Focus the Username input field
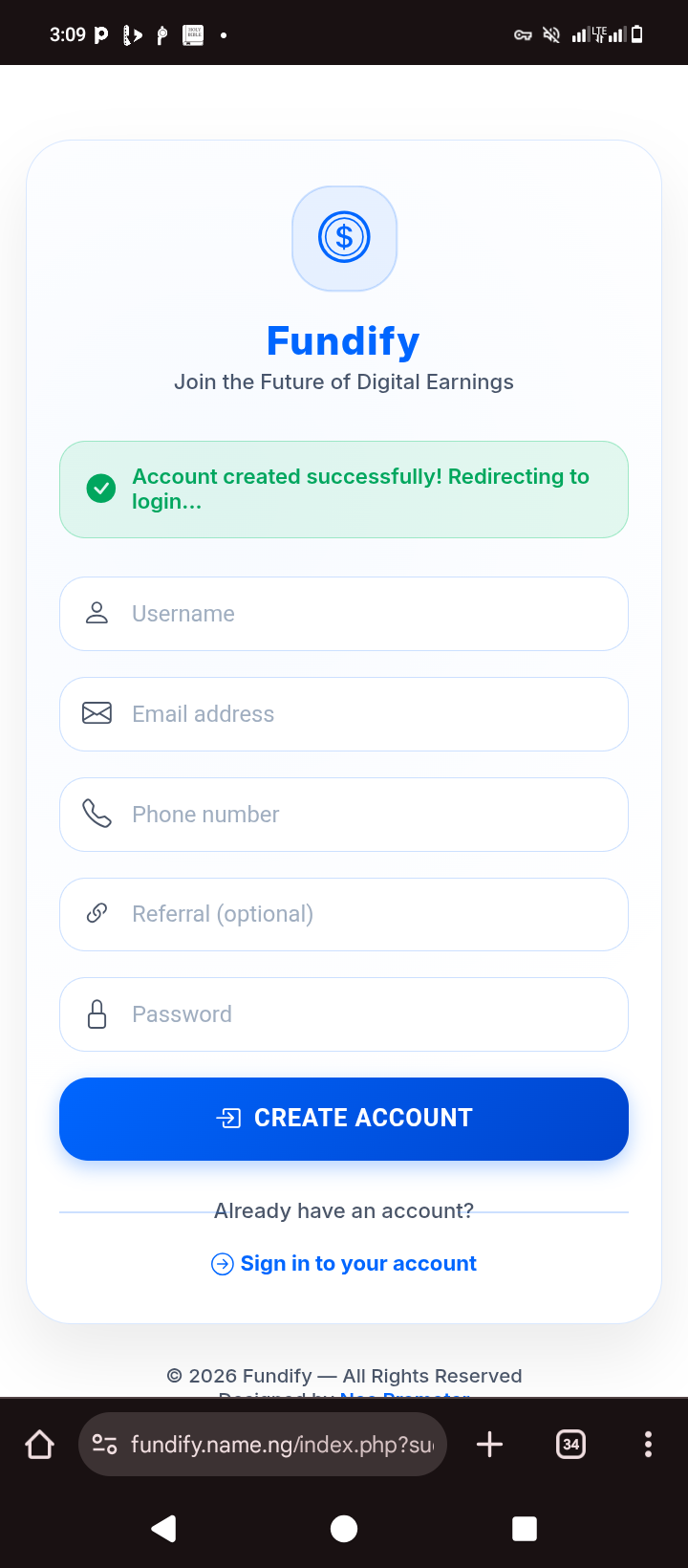Screen dimensions: 688x1568 [x=373, y=614]
